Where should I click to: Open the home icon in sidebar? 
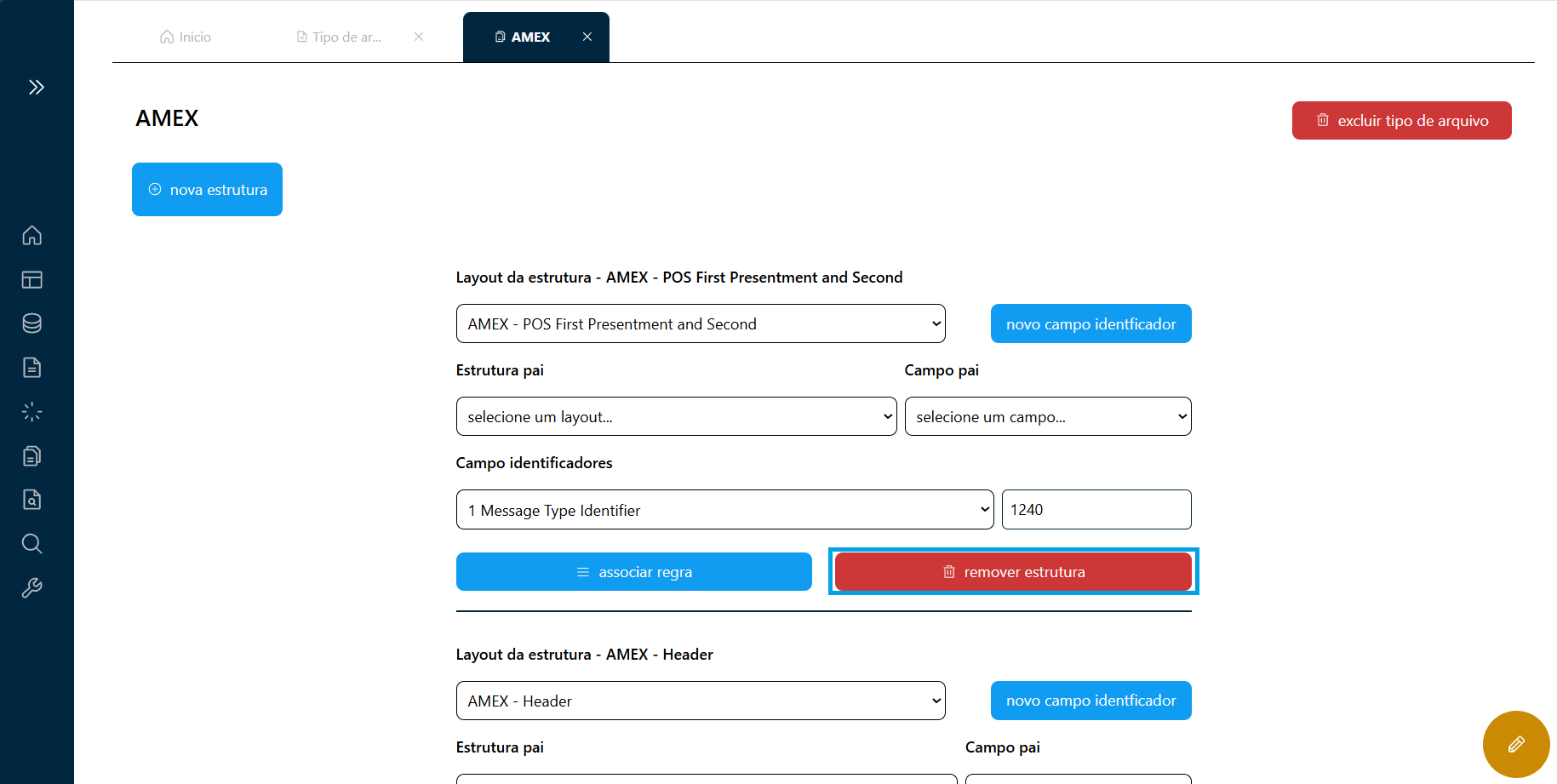tap(32, 235)
